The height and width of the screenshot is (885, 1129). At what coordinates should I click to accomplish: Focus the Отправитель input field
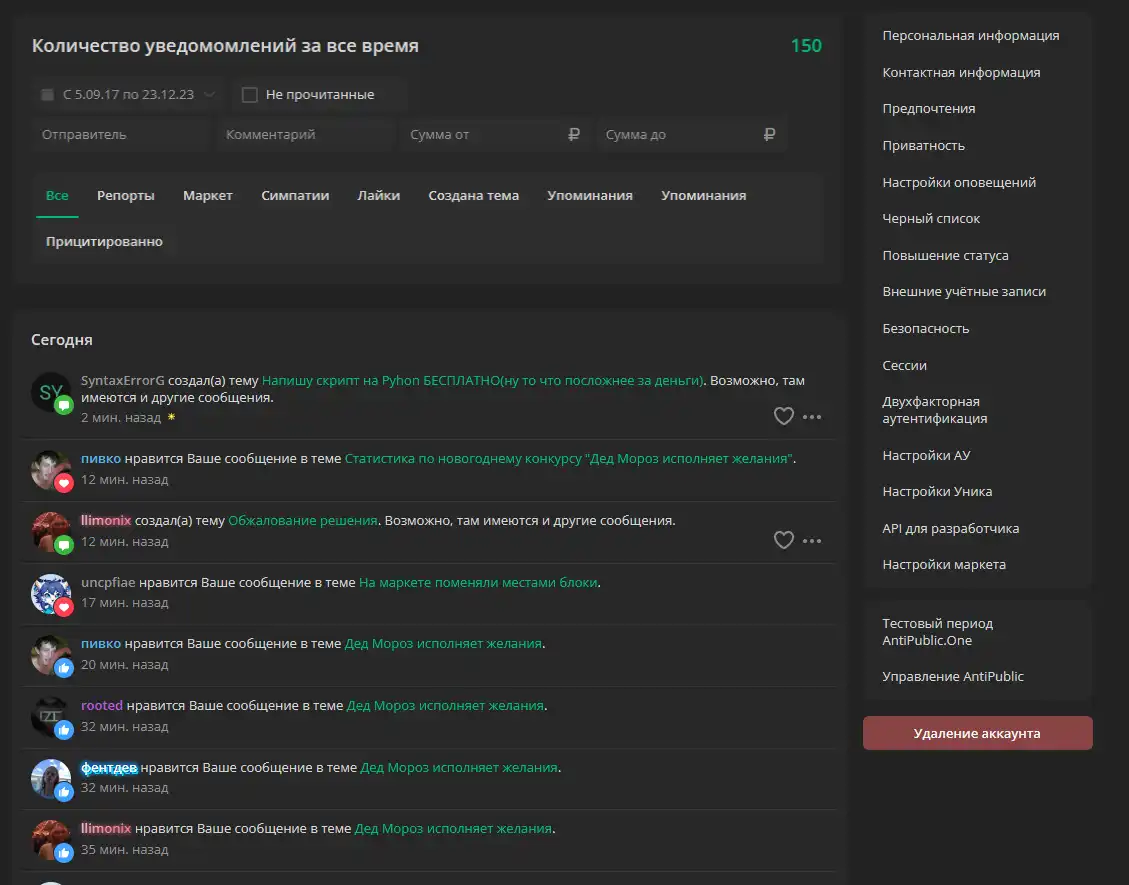(x=120, y=135)
